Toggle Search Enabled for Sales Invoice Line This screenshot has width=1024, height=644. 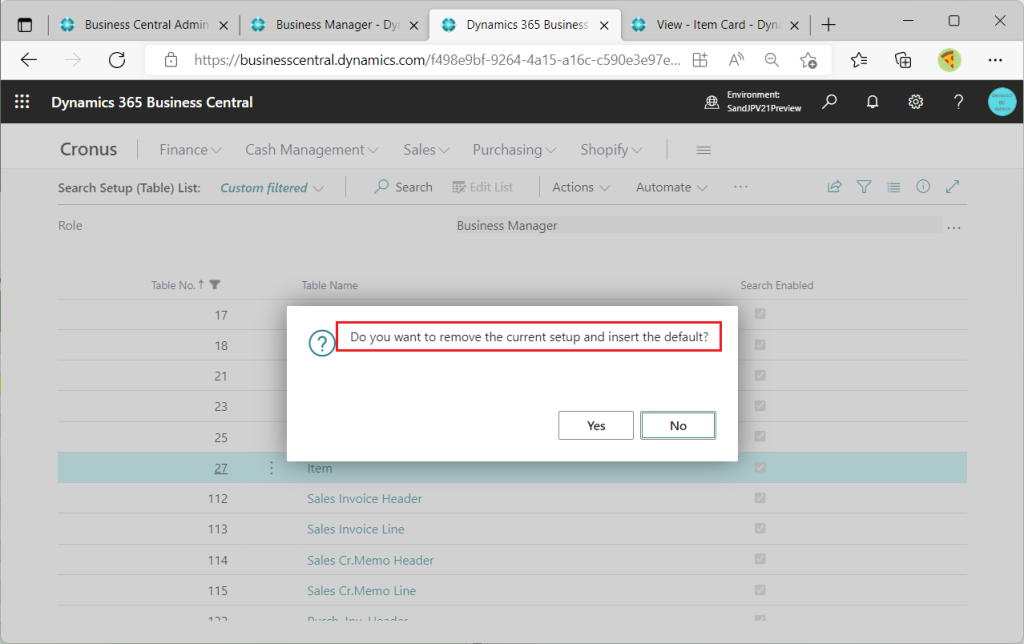tap(760, 528)
